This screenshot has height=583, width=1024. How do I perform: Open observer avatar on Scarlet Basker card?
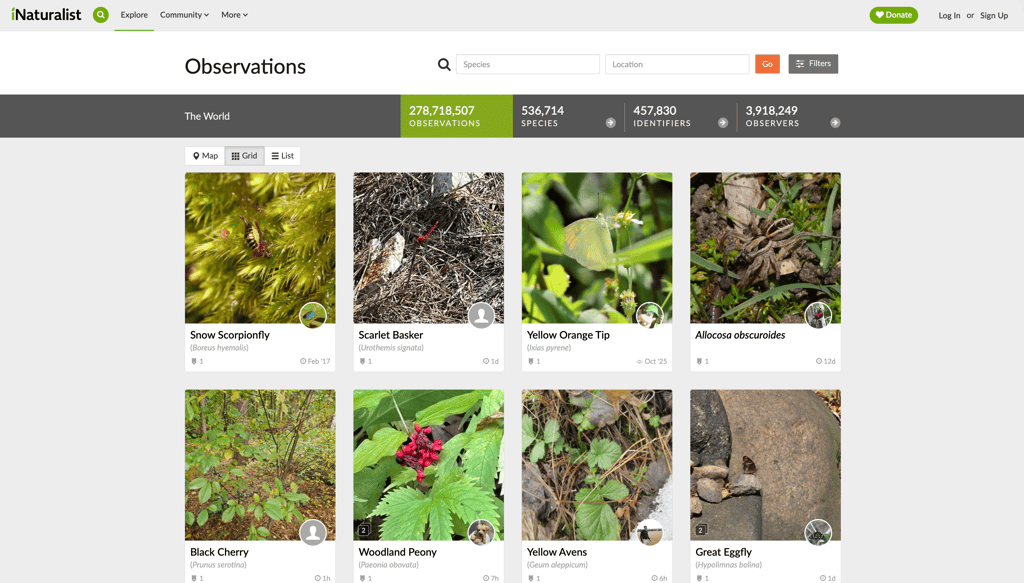tap(481, 315)
